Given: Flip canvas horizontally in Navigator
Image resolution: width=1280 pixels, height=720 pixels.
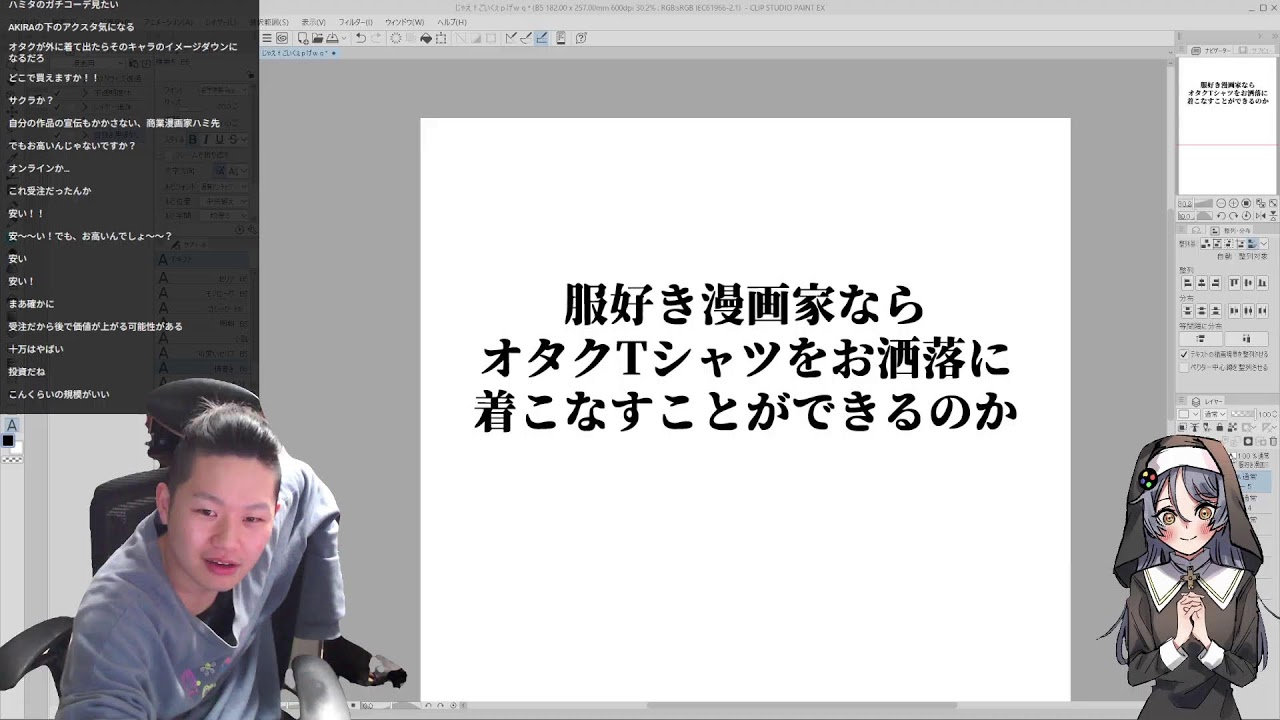Looking at the screenshot, I should pyautogui.click(x=1260, y=216).
